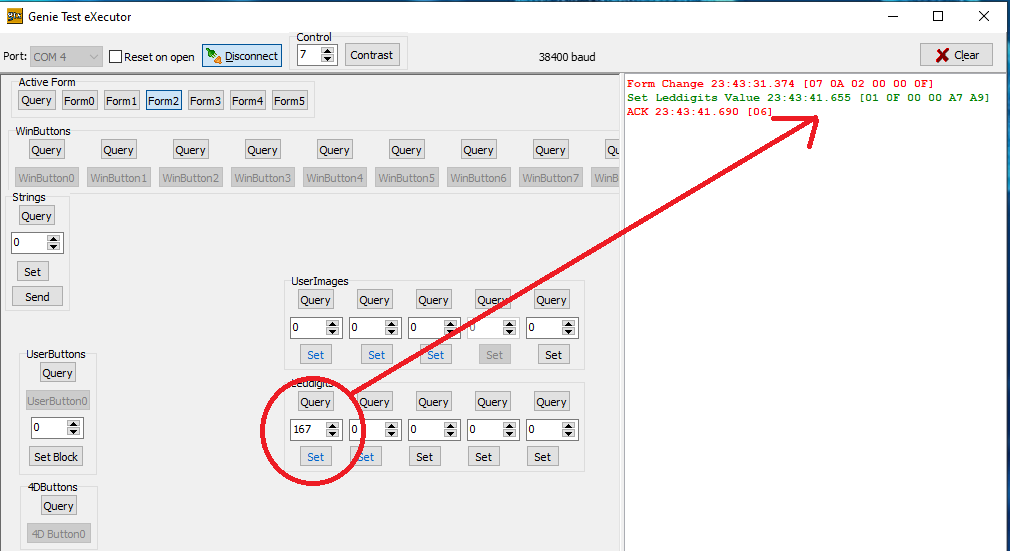
Task: Click Query in the Active Form group
Action: (36, 100)
